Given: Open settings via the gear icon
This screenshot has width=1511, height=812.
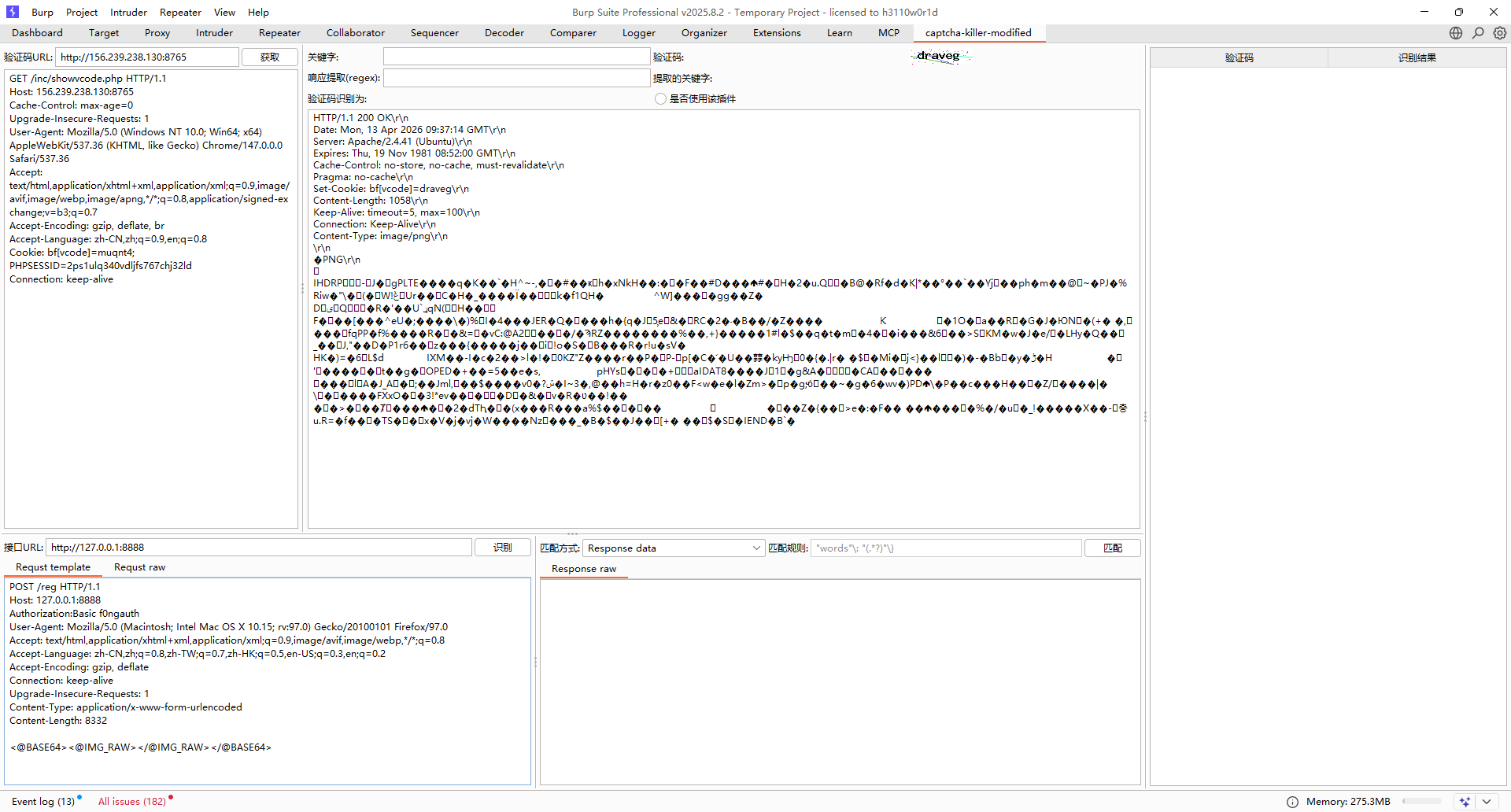Looking at the screenshot, I should pos(1500,33).
